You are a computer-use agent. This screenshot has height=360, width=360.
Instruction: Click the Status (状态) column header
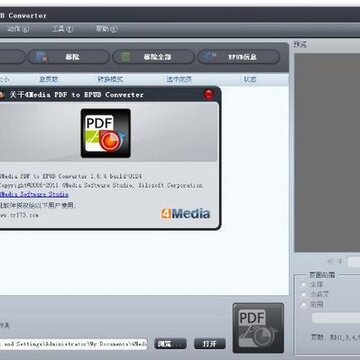(x=250, y=79)
